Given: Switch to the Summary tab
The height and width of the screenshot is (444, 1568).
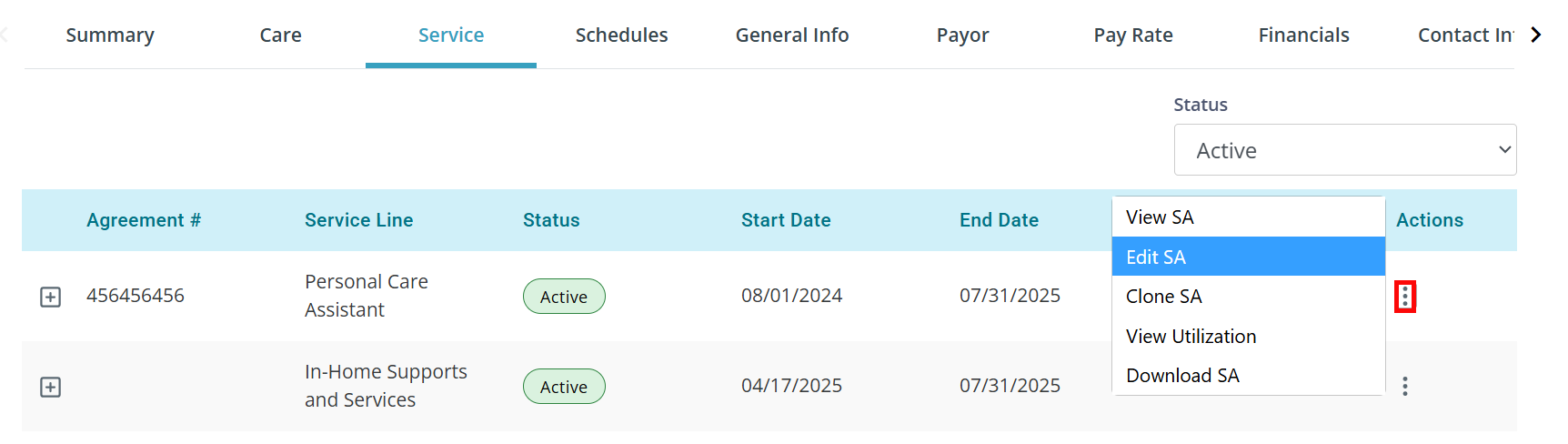Looking at the screenshot, I should coord(110,35).
